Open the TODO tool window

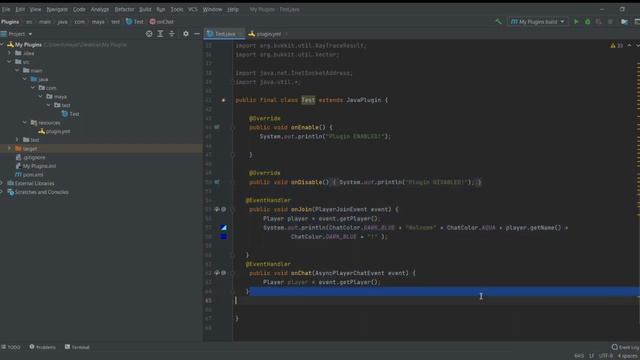11,347
